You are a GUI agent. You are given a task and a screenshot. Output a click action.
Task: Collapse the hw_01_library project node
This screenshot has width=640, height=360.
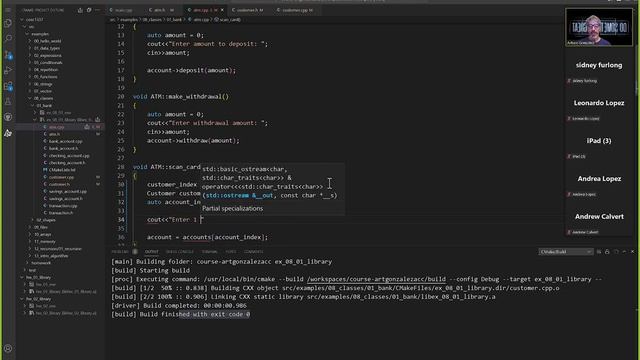click(38, 278)
